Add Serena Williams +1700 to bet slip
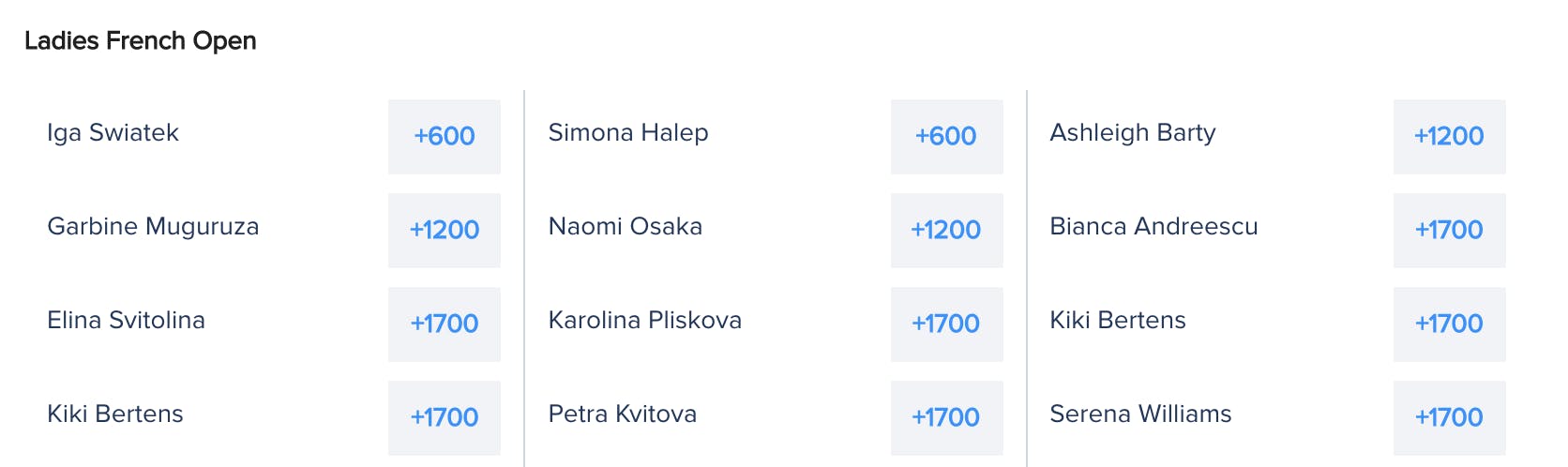1568x467 pixels. [1450, 418]
